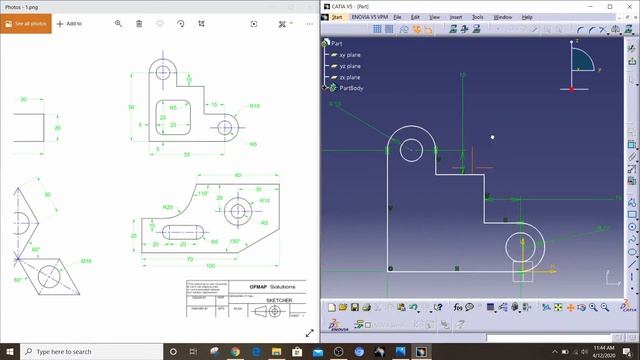The image size is (640, 360).
Task: Open the Window menu in CATIA
Action: 502,17
